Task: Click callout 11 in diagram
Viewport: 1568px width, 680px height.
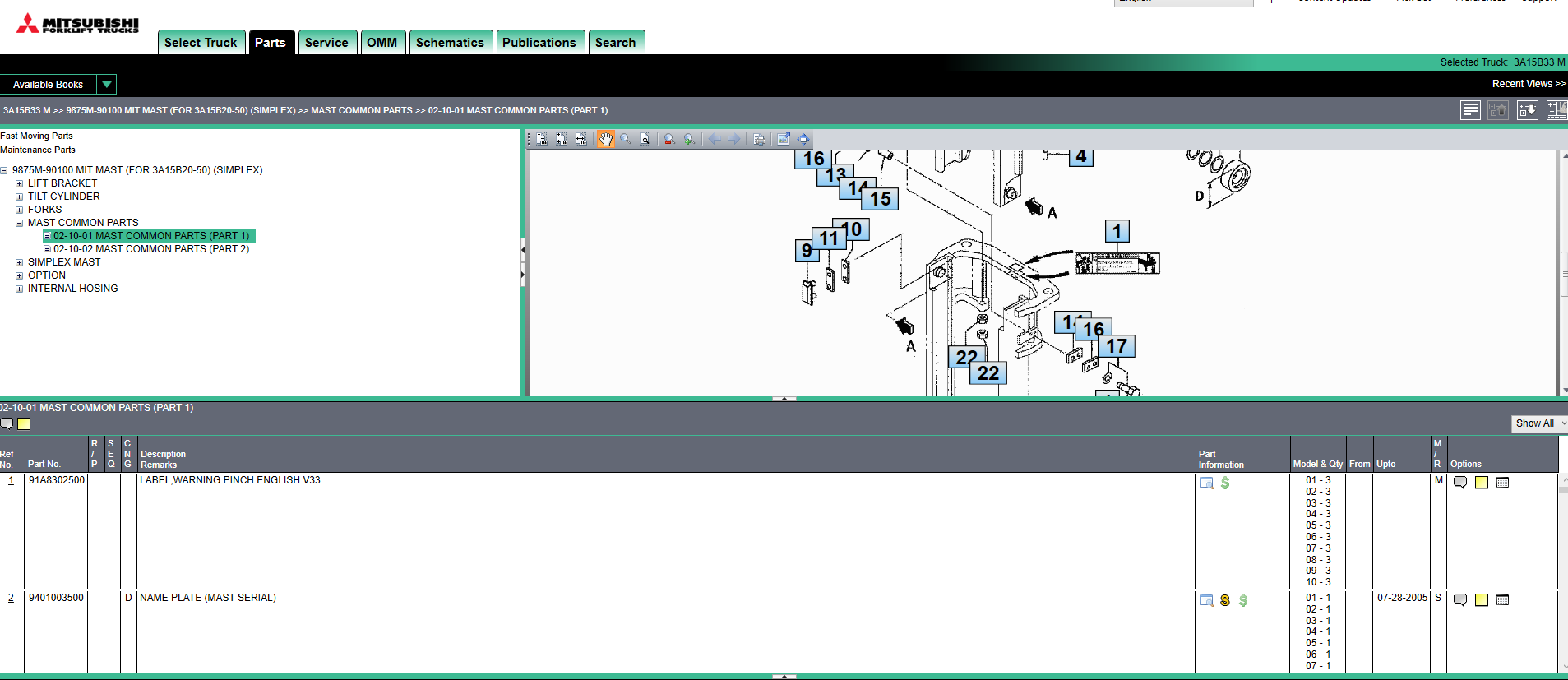Action: 828,238
